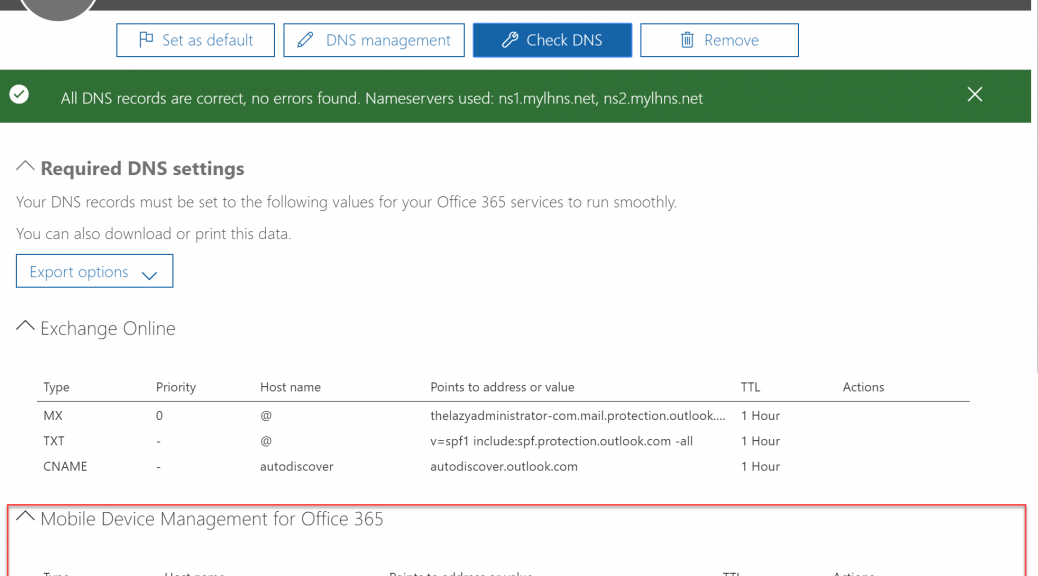Collapse the Exchange Online section

pyautogui.click(x=25, y=326)
